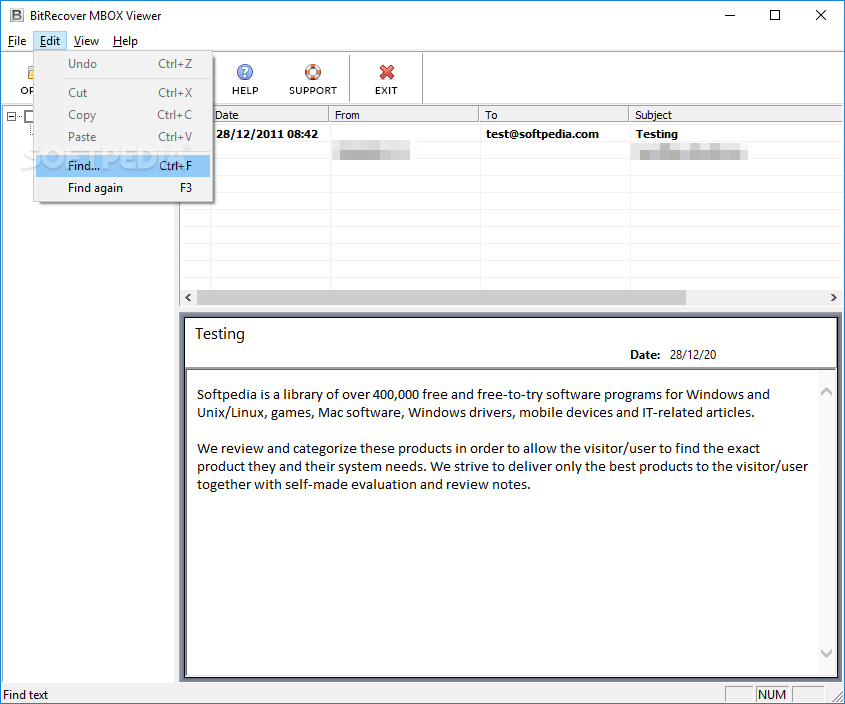Image resolution: width=845 pixels, height=704 pixels.
Task: Close the open Edit menu
Action: point(50,41)
